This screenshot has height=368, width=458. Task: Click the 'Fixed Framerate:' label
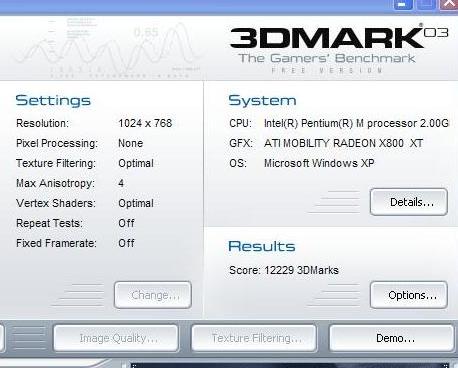coord(56,243)
